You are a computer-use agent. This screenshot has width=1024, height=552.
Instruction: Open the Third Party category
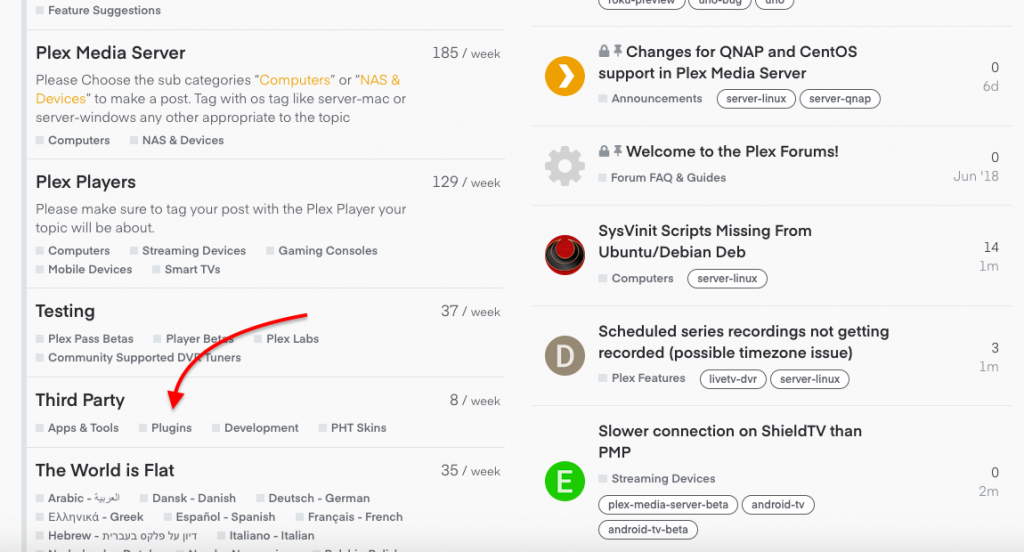[80, 400]
